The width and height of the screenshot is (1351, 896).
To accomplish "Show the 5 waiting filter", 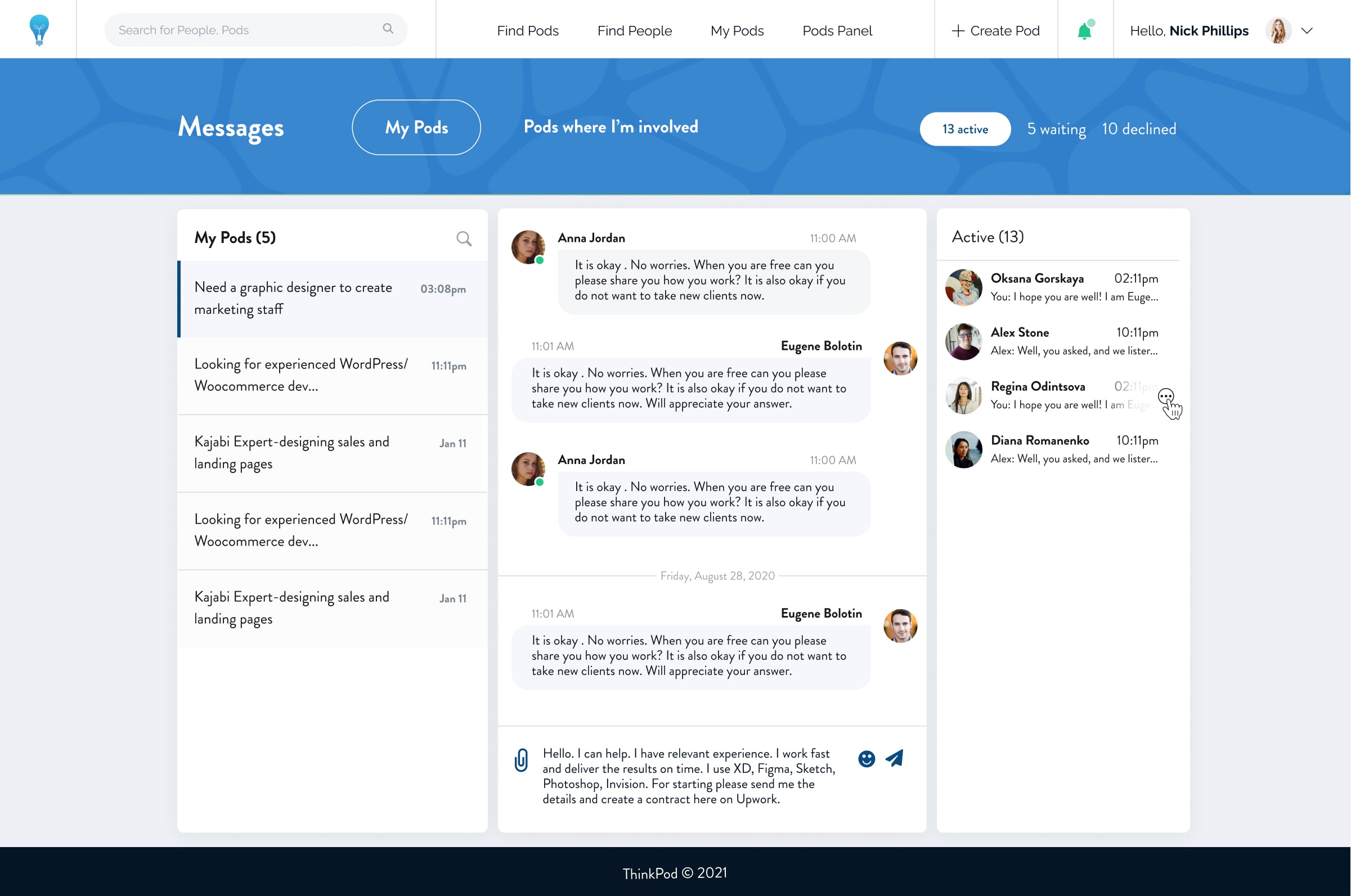I will click(1056, 129).
